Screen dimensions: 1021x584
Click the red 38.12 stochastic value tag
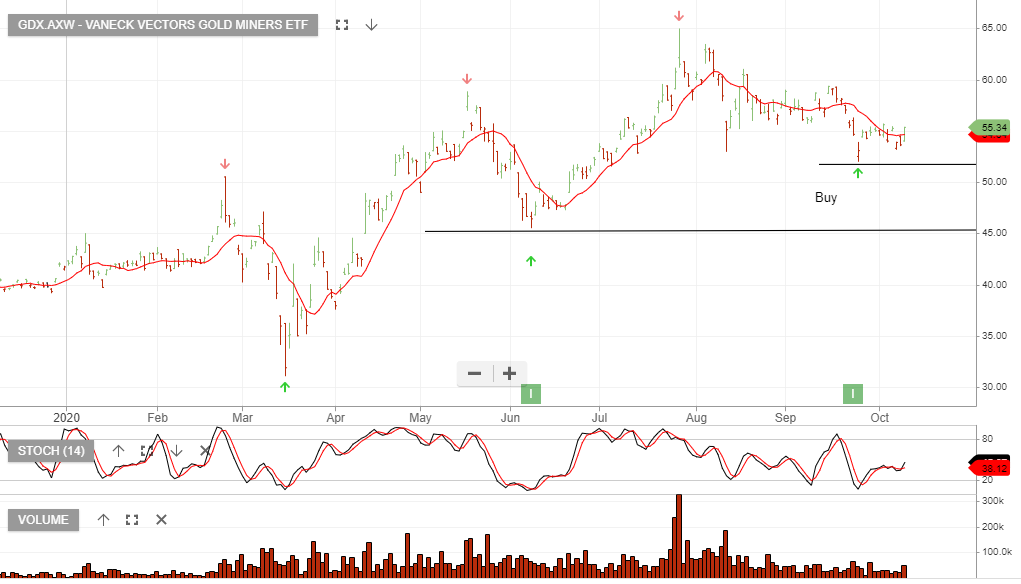990,468
